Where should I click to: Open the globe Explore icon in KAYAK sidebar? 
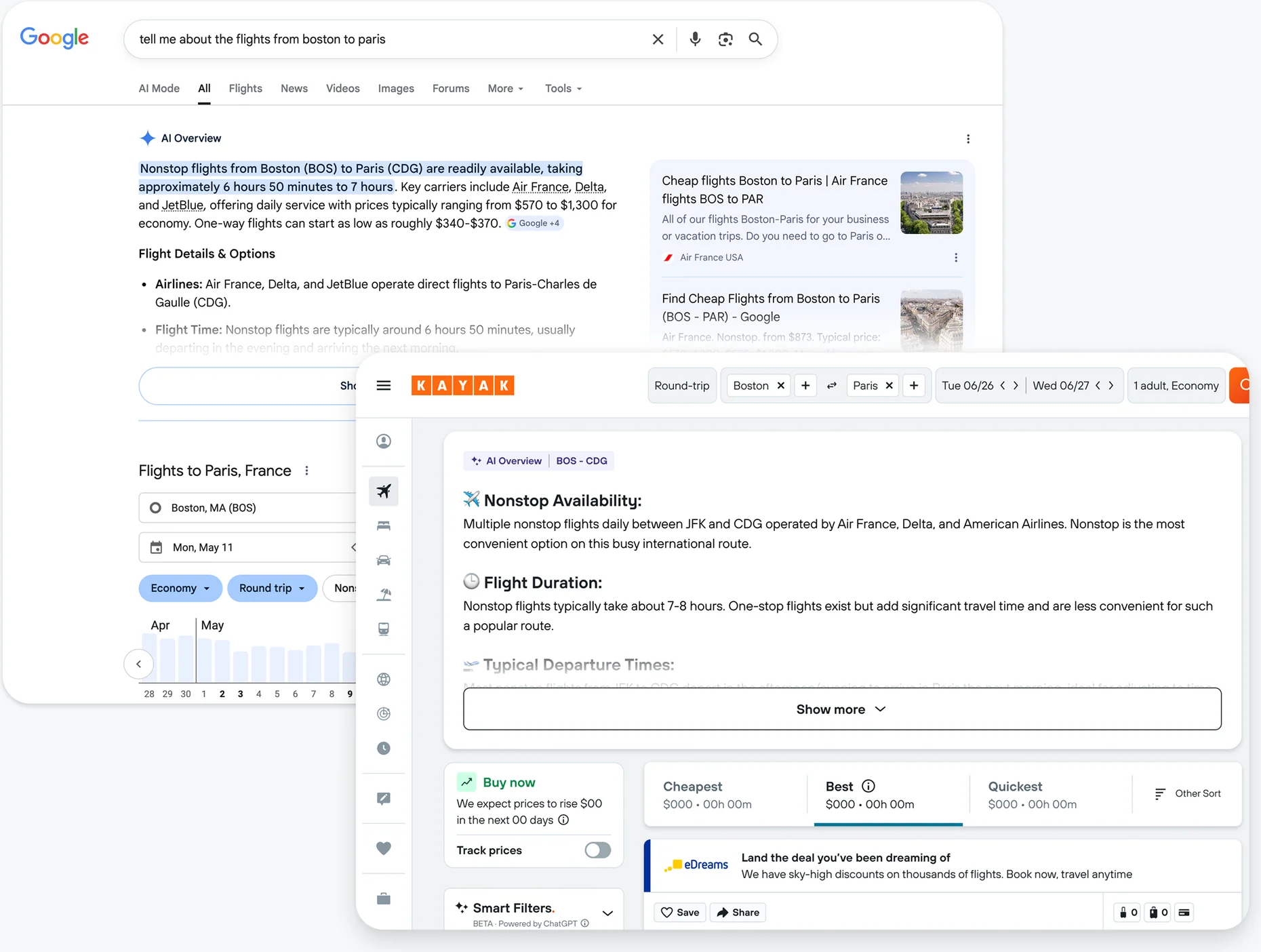(384, 679)
